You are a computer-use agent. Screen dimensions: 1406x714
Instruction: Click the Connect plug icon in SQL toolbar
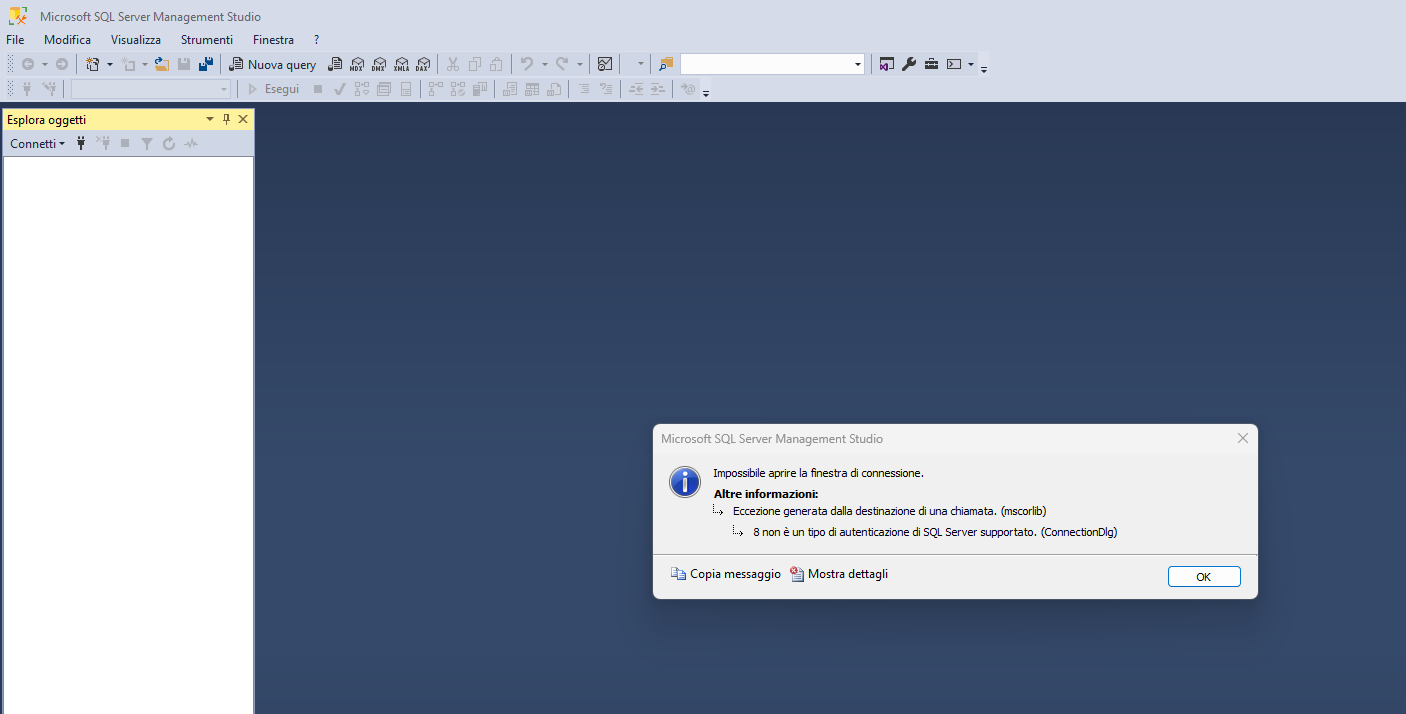pyautogui.click(x=26, y=89)
